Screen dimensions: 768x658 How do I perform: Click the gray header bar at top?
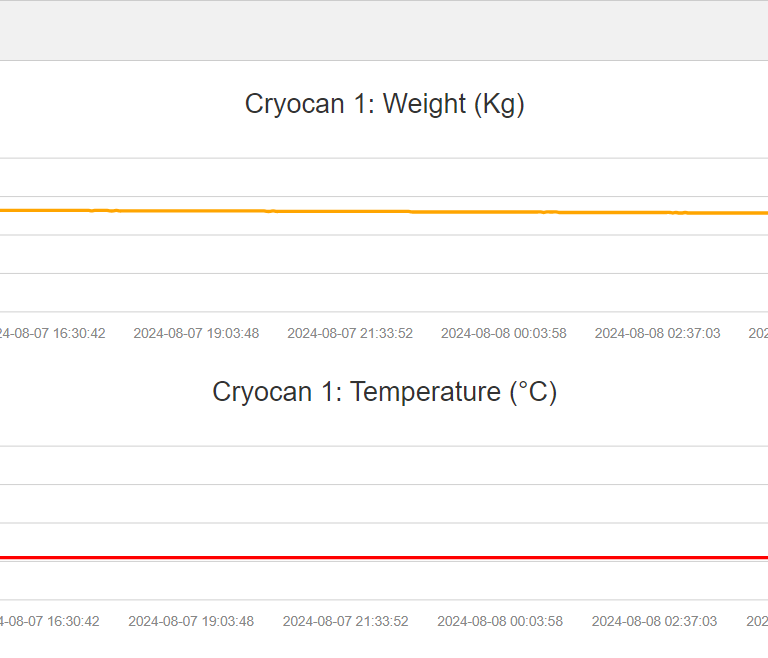(384, 30)
